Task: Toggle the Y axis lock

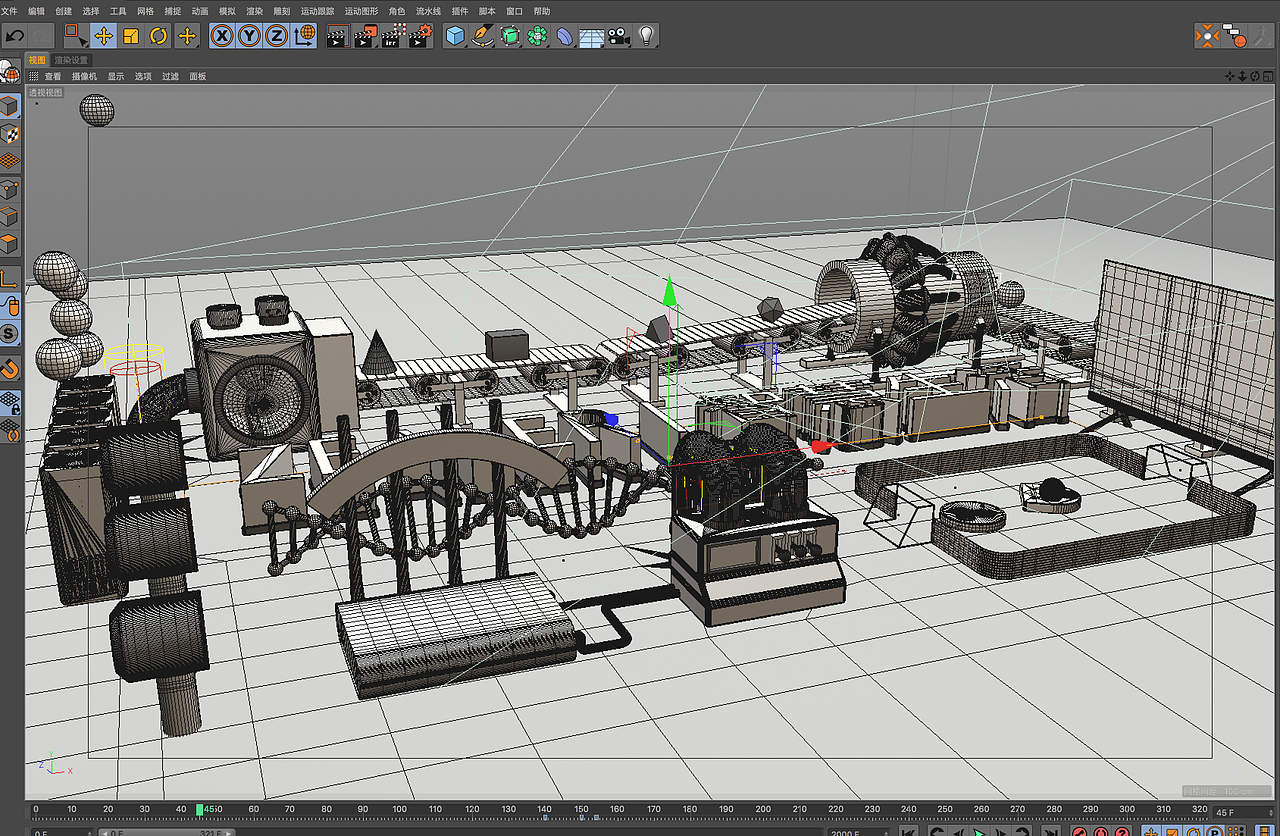Action: 248,36
